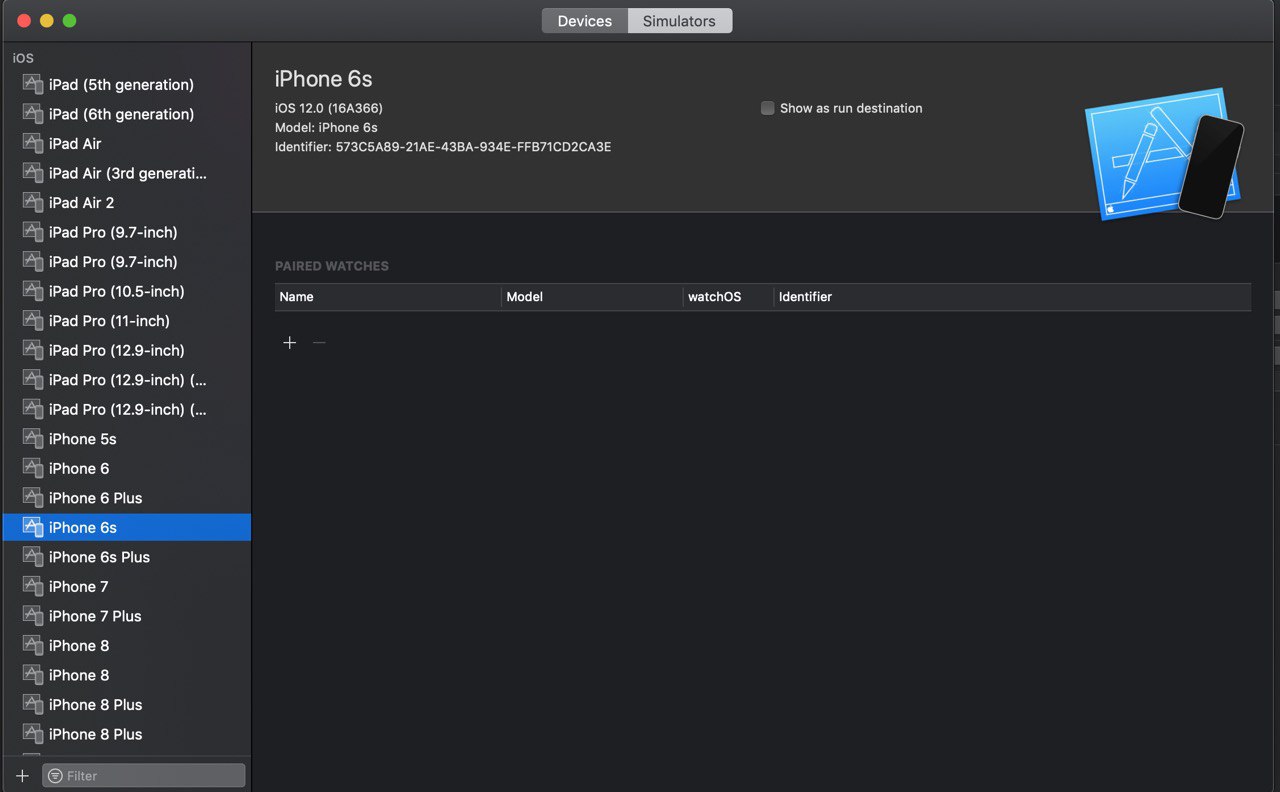Viewport: 1280px width, 792px height.
Task: Click the minus button under Paired Watches
Action: tap(319, 343)
